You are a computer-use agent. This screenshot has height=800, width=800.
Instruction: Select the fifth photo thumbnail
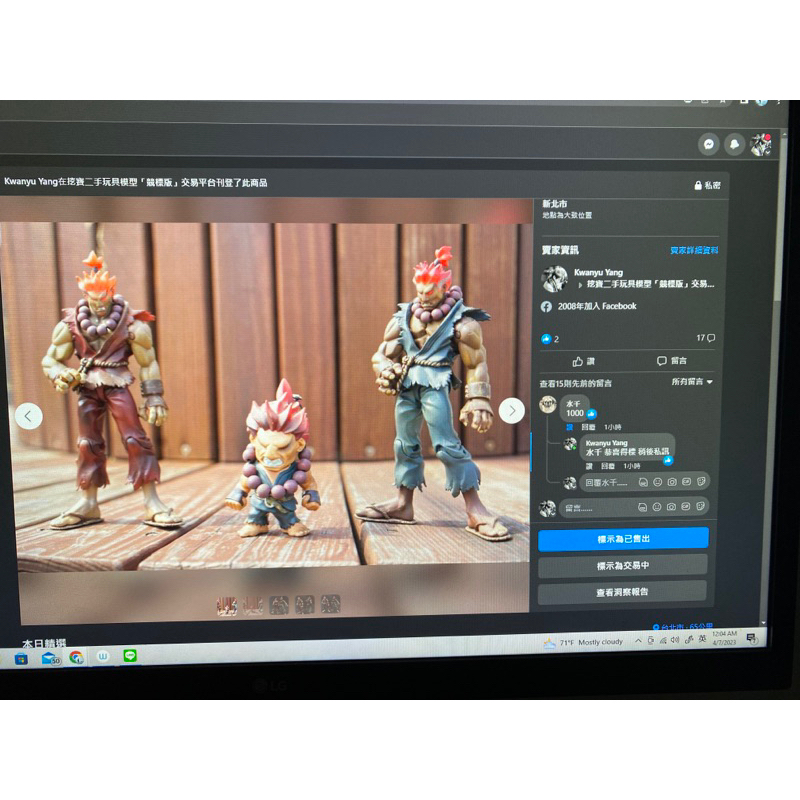pyautogui.click(x=331, y=604)
